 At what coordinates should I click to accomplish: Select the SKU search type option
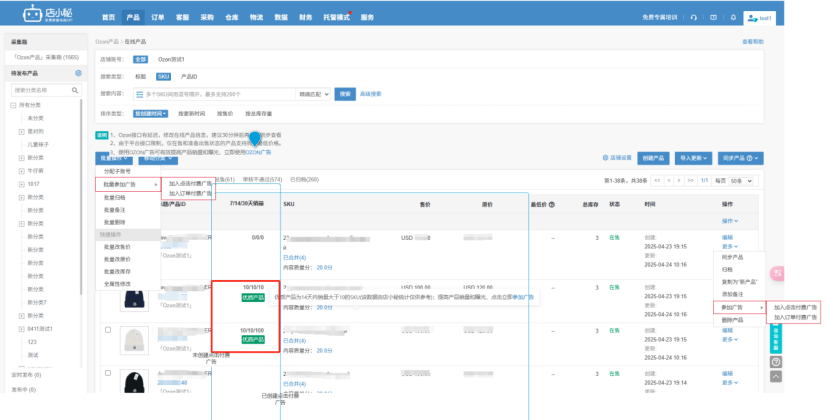(x=164, y=76)
